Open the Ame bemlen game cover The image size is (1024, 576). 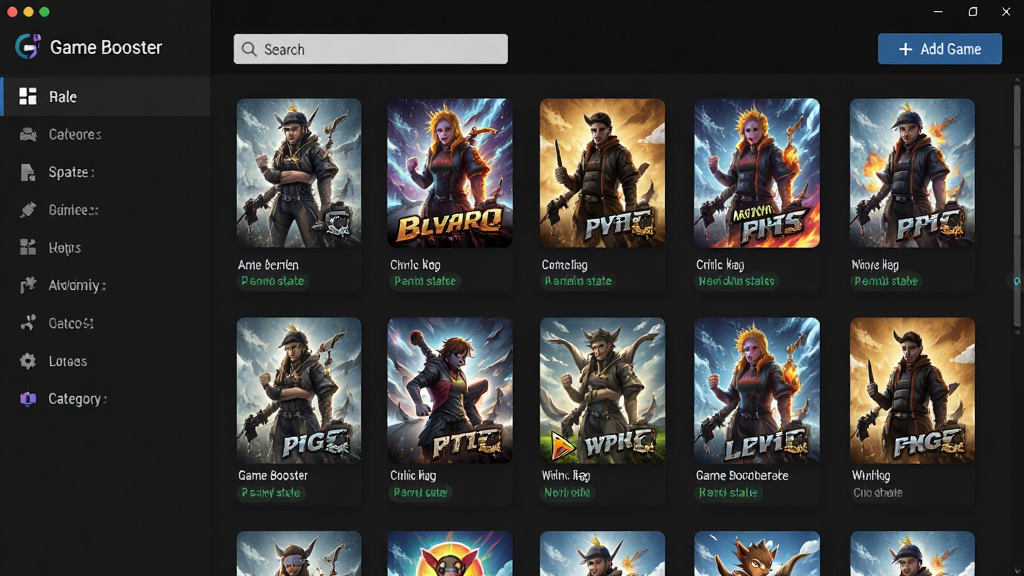coord(298,173)
